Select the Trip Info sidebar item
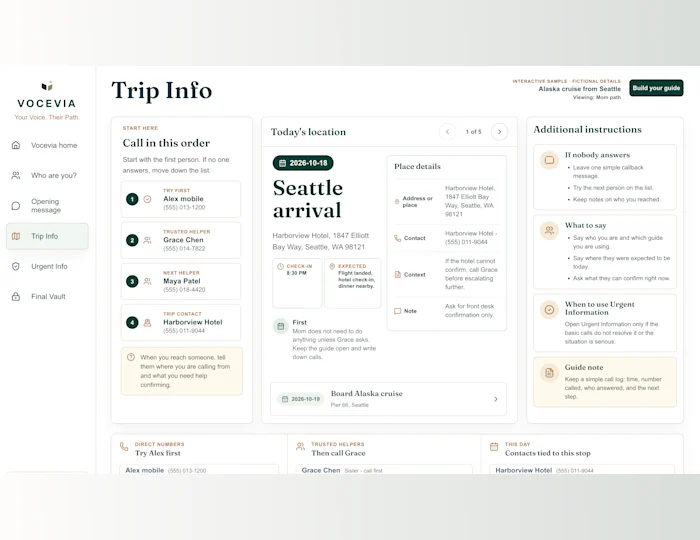This screenshot has width=700, height=540. click(47, 236)
